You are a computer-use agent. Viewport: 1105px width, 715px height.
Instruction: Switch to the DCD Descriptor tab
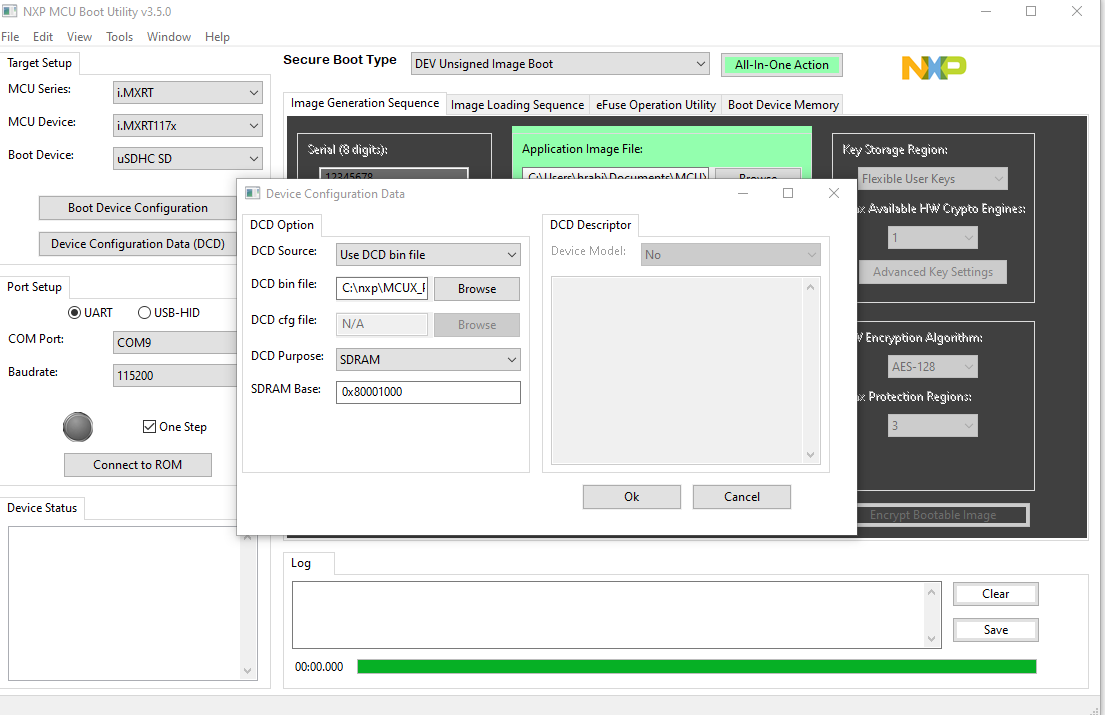click(x=590, y=225)
